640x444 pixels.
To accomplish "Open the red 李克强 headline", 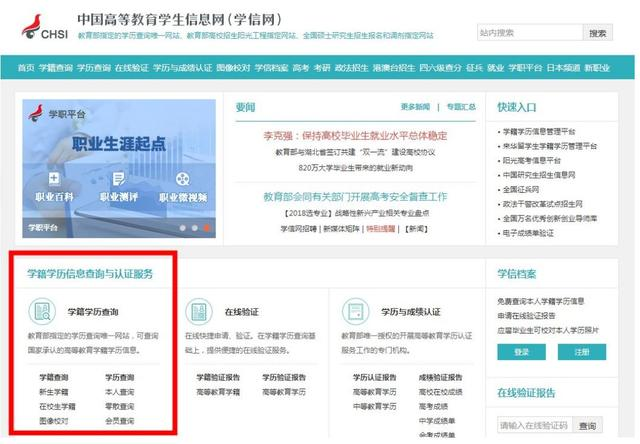I will click(355, 135).
